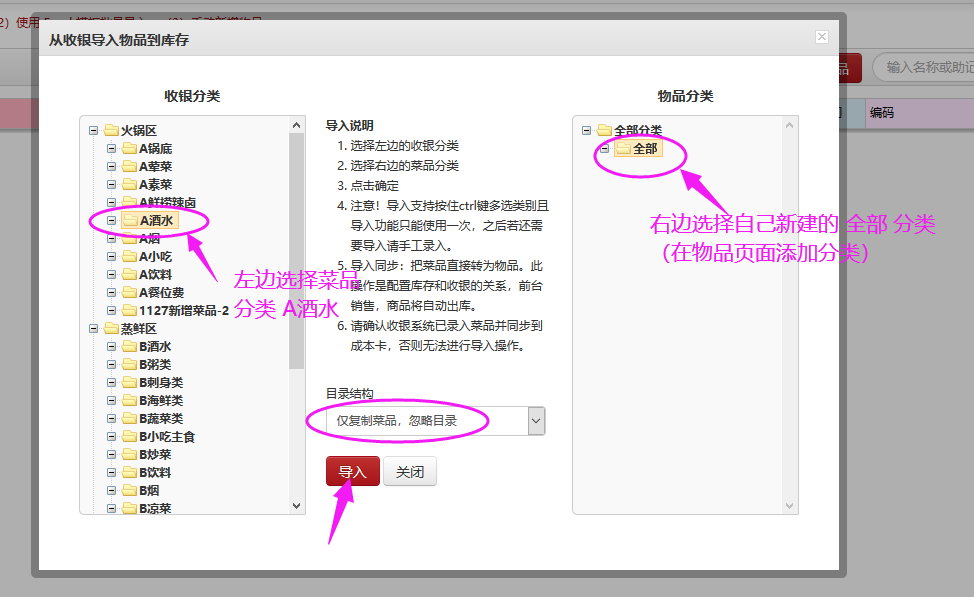Click the 编码 column header behind dialog

[x=919, y=112]
